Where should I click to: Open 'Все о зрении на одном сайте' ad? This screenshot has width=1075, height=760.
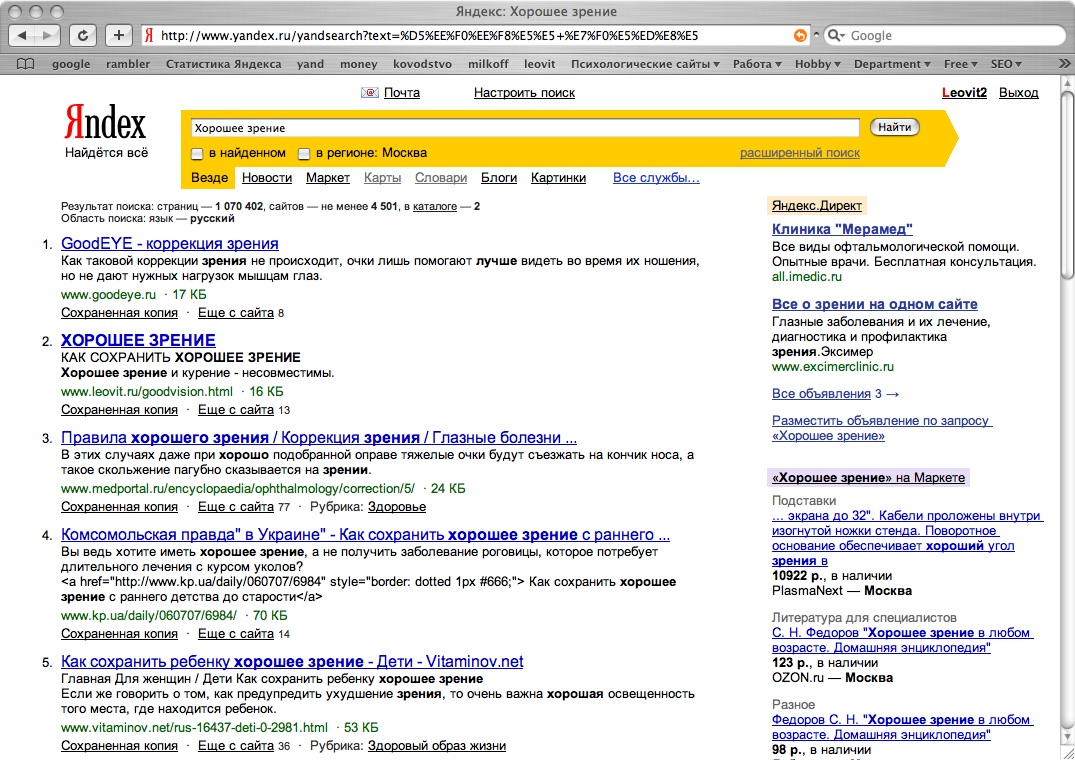(x=875, y=304)
